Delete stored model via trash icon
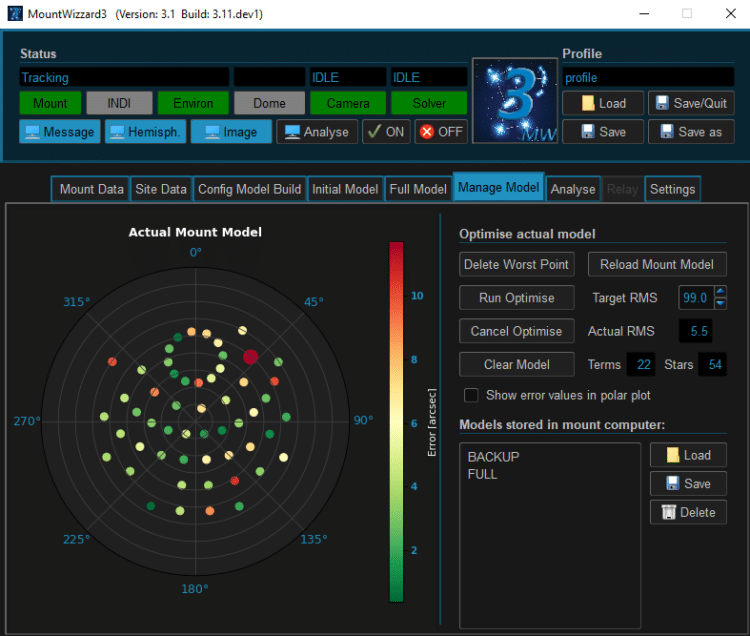This screenshot has height=636, width=750. pos(668,512)
